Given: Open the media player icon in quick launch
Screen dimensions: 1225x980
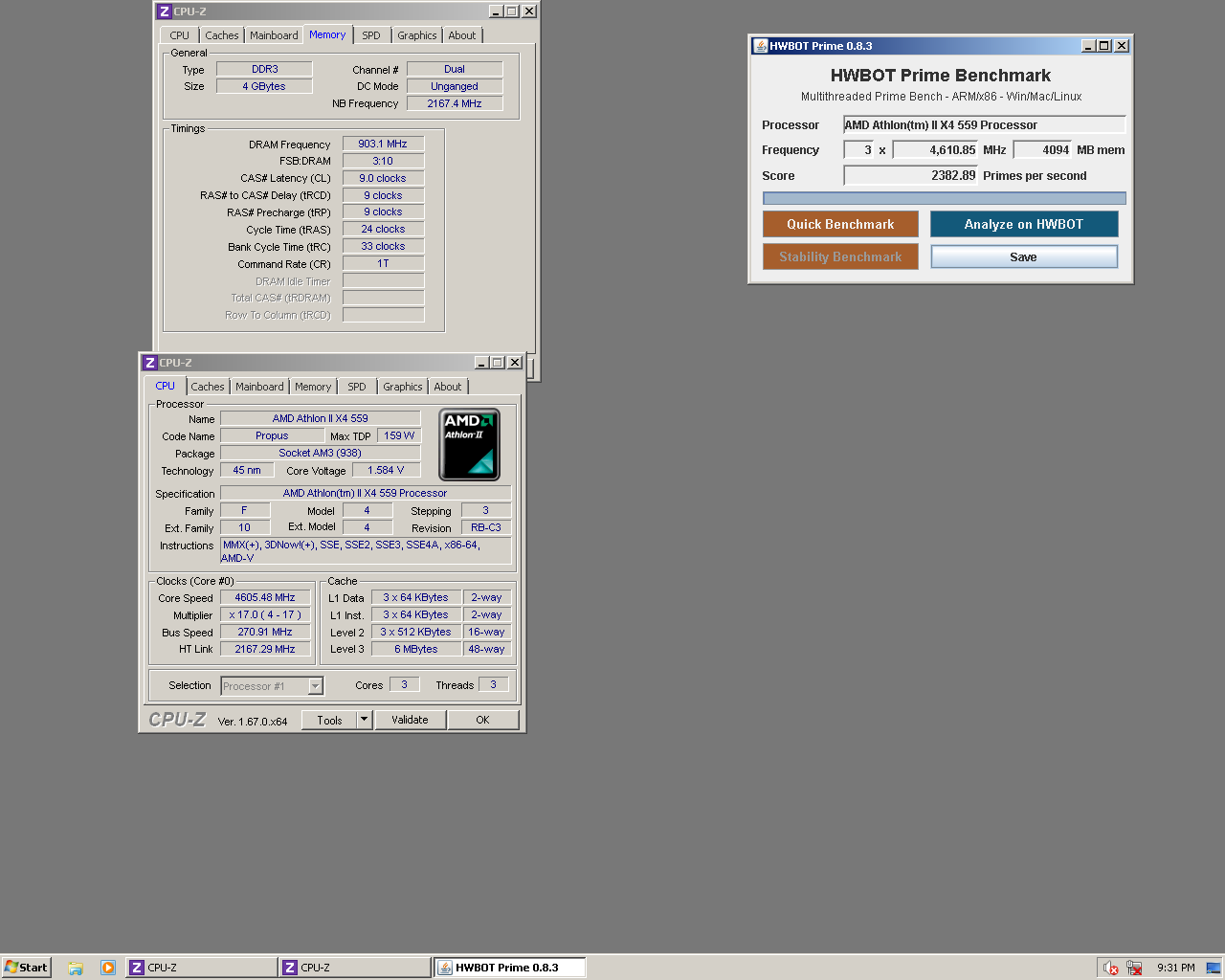Looking at the screenshot, I should [108, 968].
